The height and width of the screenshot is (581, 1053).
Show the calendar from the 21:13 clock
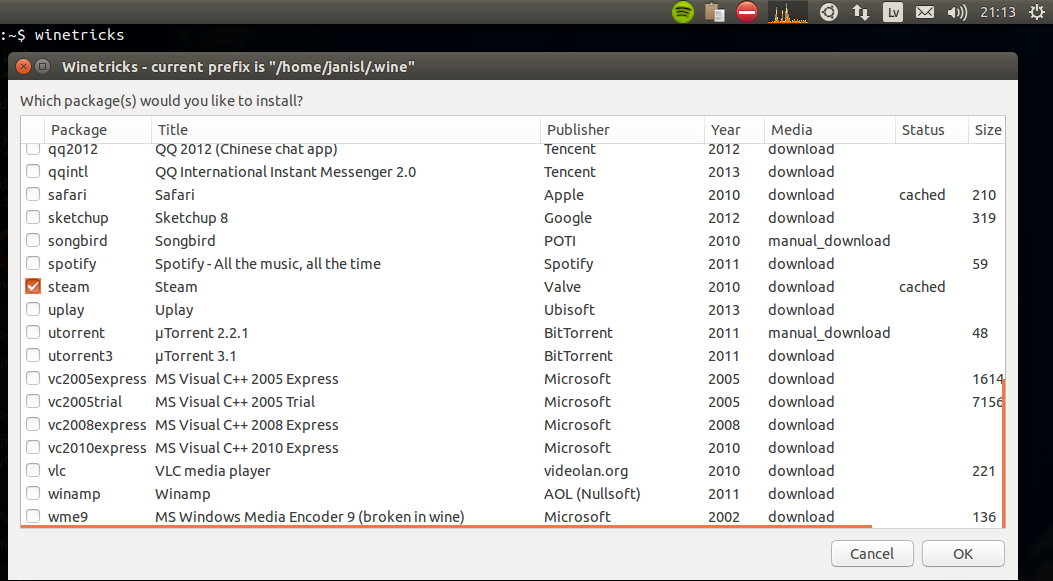(x=997, y=12)
